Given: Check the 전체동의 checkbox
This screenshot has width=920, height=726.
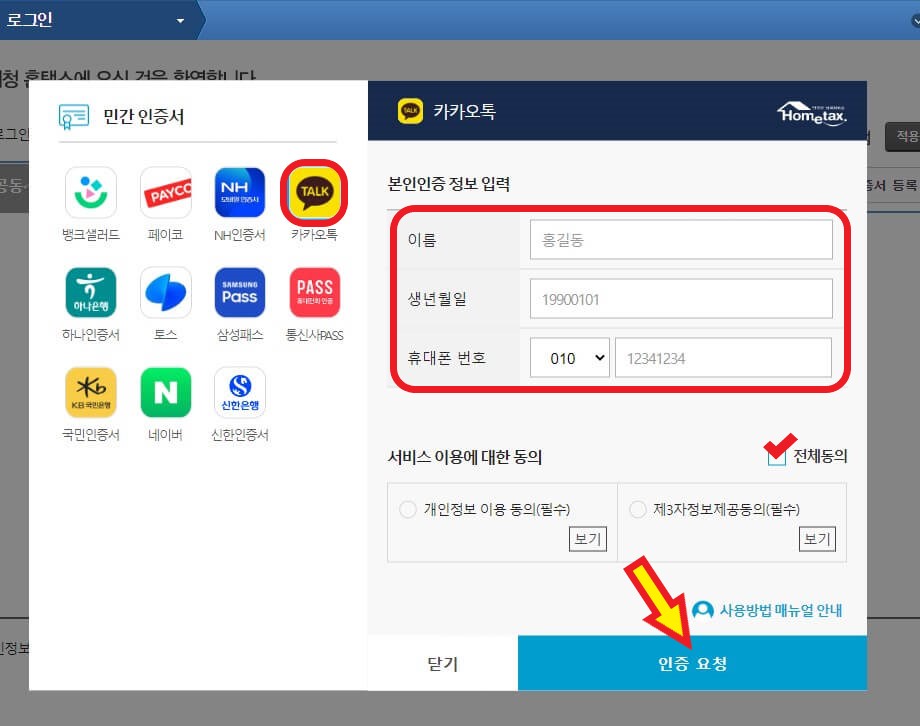Looking at the screenshot, I should [776, 456].
